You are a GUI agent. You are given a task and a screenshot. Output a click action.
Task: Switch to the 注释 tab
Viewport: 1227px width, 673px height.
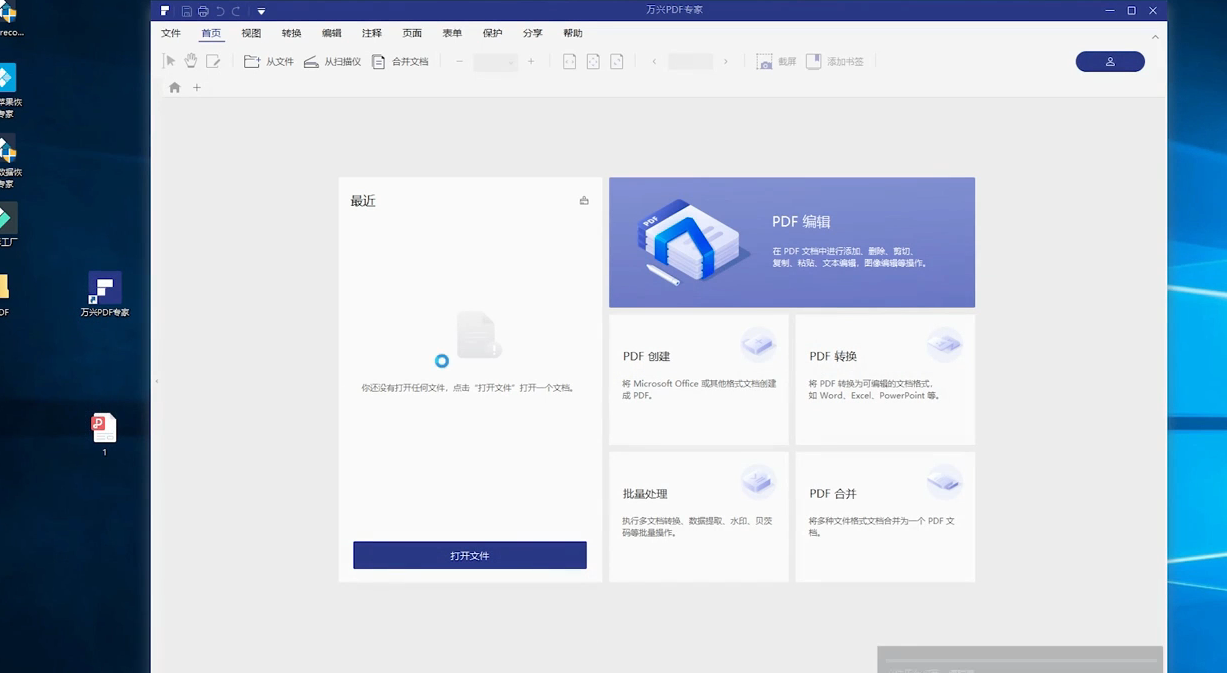click(372, 33)
